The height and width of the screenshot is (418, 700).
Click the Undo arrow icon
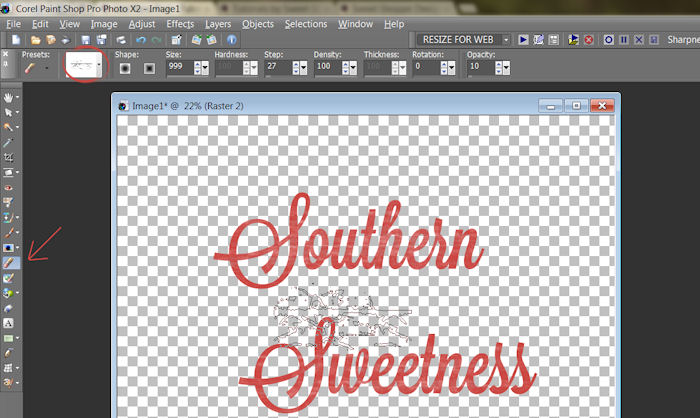[139, 40]
